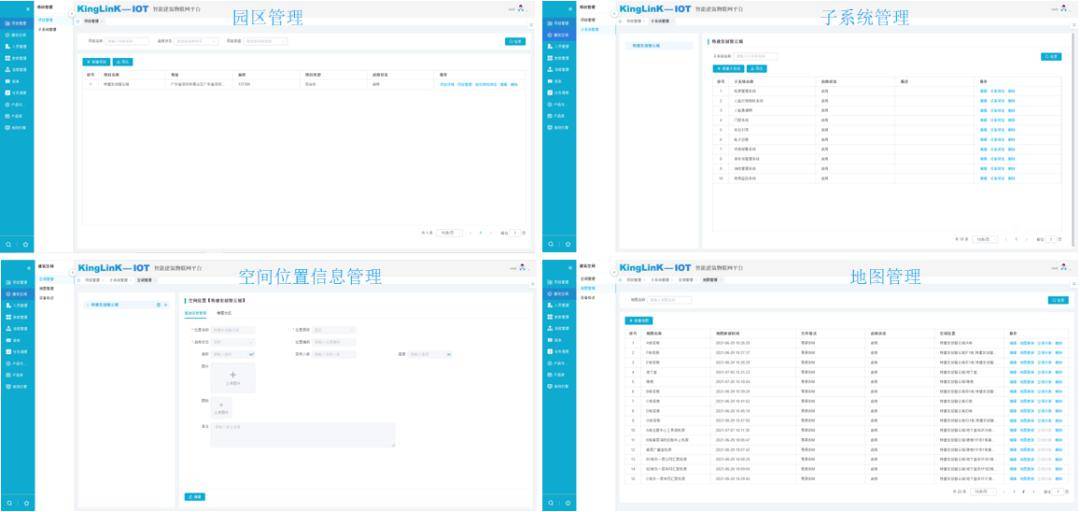Collapse submenu with round chevron in 园区管理 panel

click(x=72, y=14)
